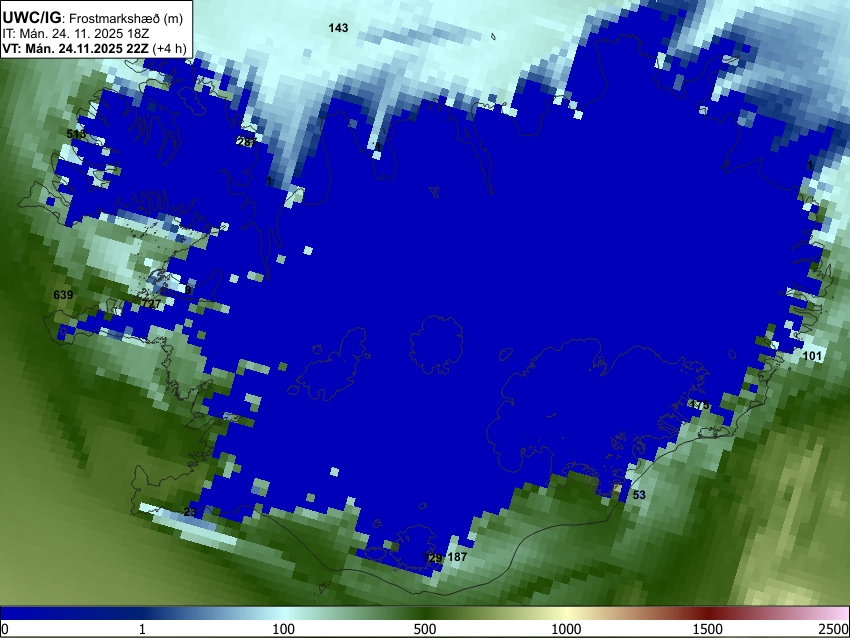This screenshot has width=850, height=638.
Task: Click the 'UWC/IG: Frostmarkshæð (m)' title text
Action: tap(93, 18)
